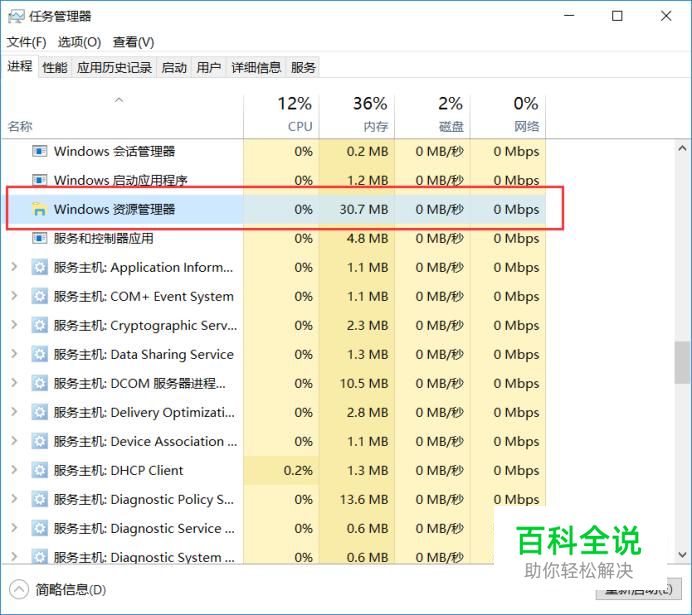Switch to the 详细信息 tab
692x615 pixels.
(x=256, y=68)
